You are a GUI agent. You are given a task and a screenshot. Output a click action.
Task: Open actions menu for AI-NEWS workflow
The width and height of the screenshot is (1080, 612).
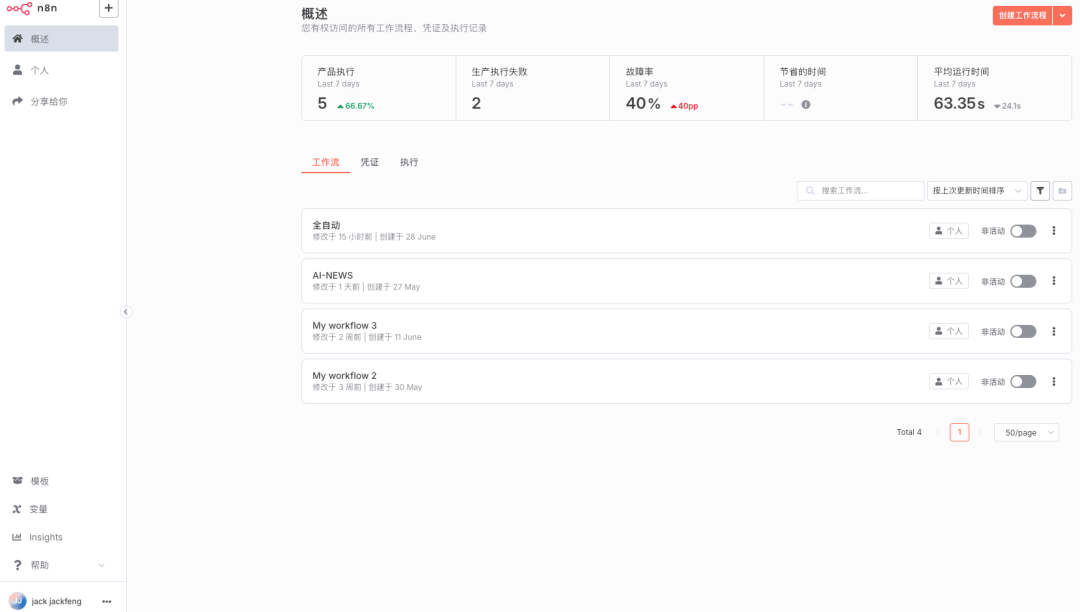pyautogui.click(x=1054, y=281)
